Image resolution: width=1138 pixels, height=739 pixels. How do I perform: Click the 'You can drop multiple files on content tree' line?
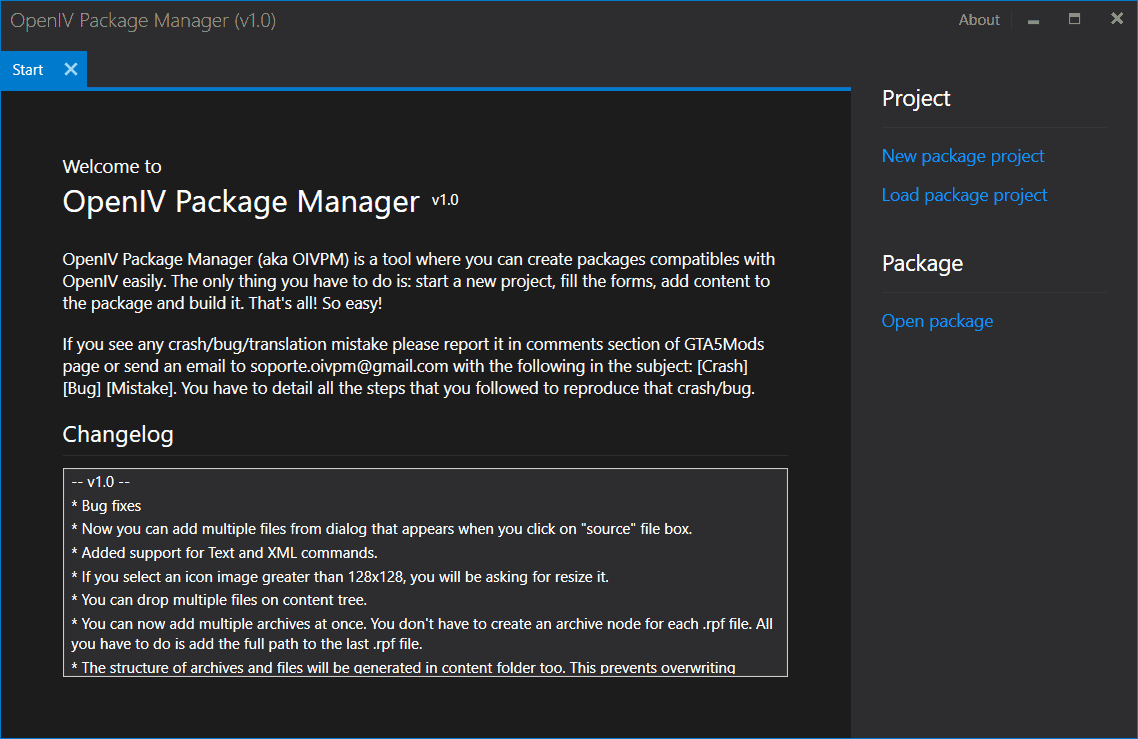219,600
